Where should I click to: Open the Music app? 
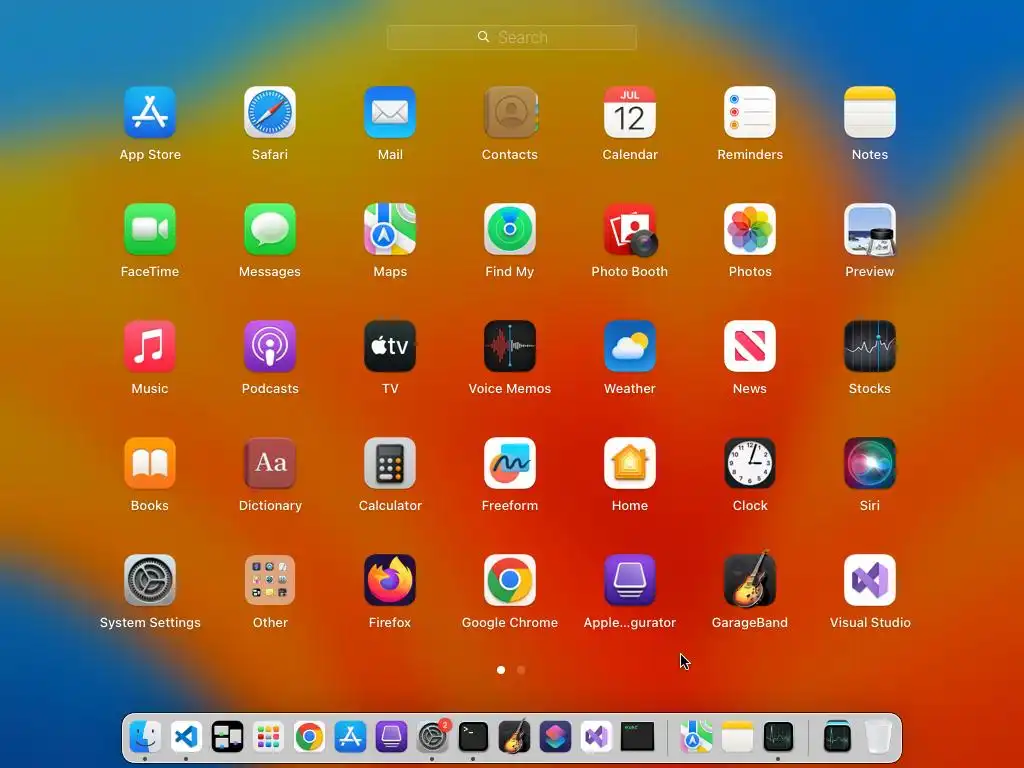coord(150,346)
